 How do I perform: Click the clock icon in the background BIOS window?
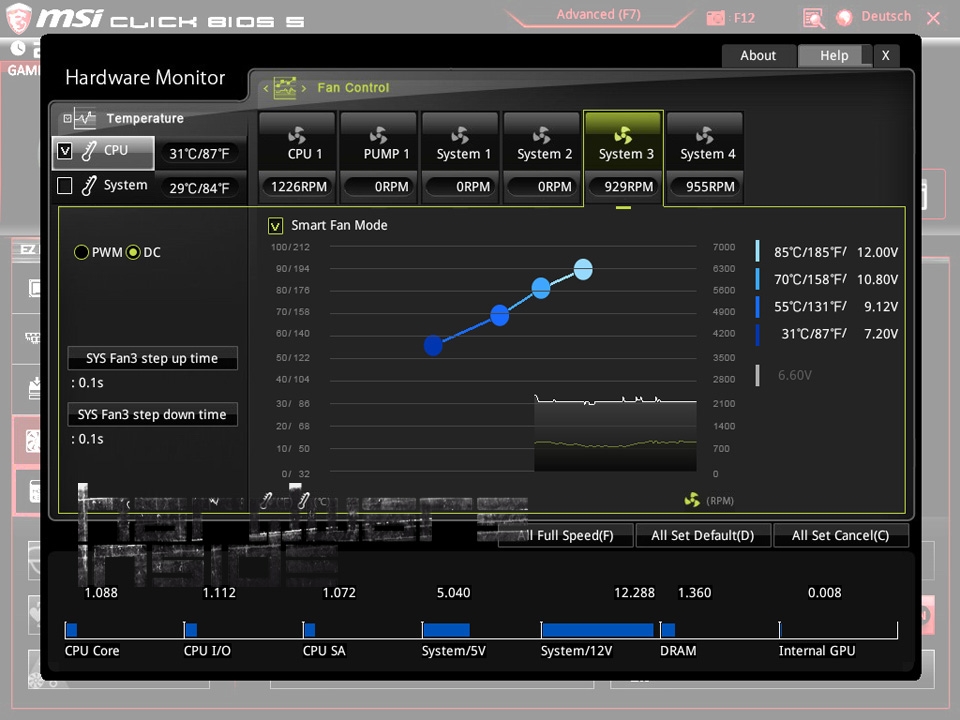point(18,48)
